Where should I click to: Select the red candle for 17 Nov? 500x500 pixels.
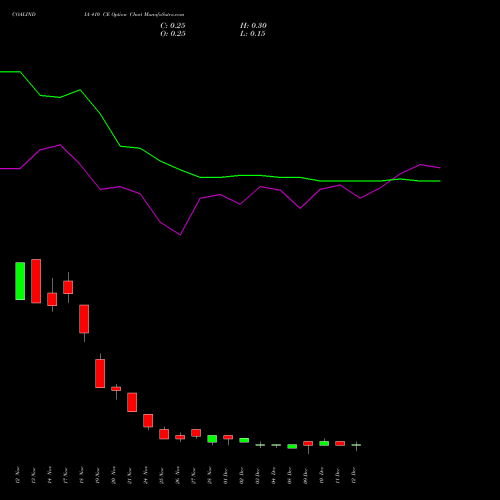click(68, 287)
